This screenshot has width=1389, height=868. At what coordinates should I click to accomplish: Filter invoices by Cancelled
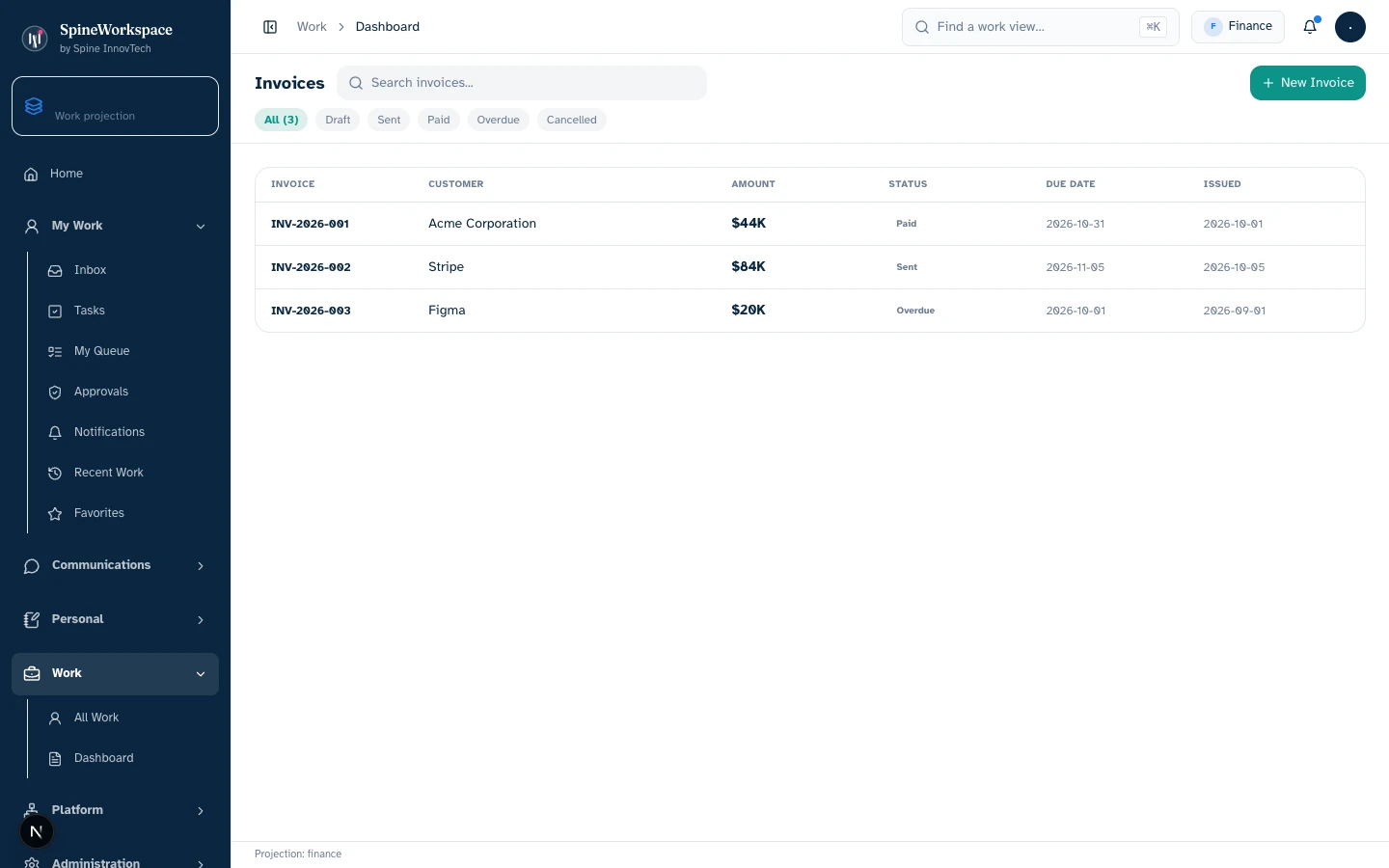[x=571, y=120]
